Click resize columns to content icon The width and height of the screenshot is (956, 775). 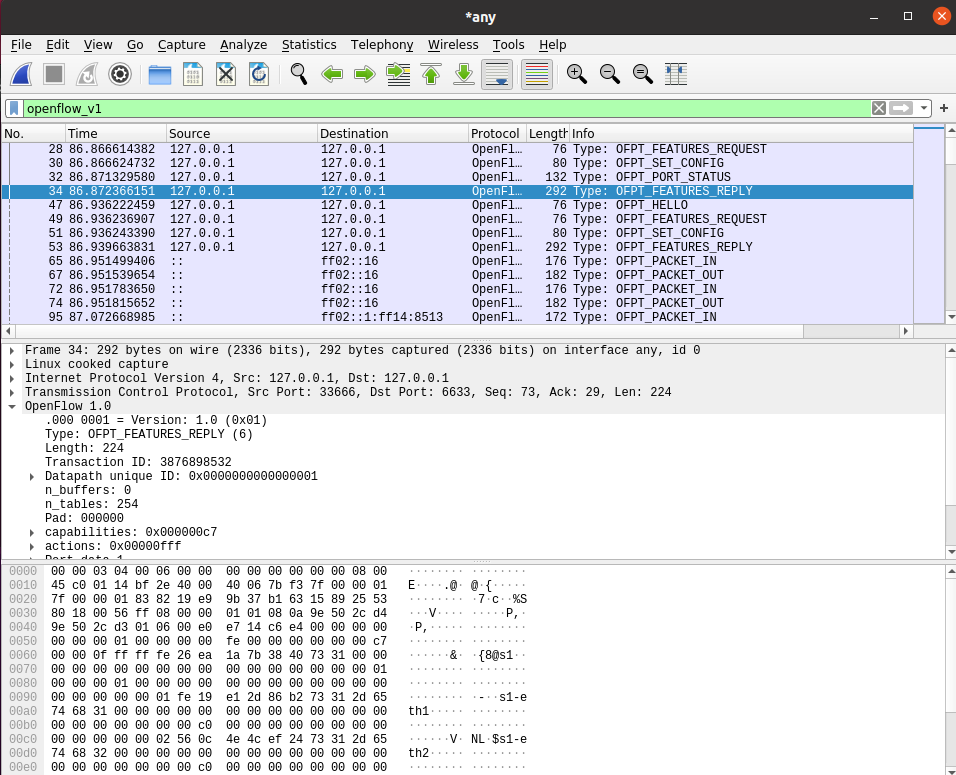click(676, 74)
